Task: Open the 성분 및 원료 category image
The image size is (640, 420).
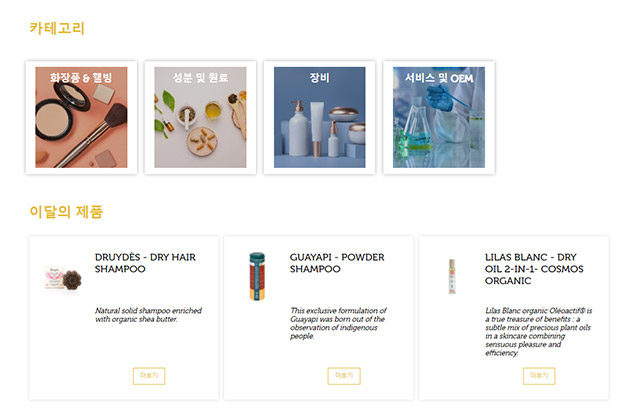Action: click(200, 117)
